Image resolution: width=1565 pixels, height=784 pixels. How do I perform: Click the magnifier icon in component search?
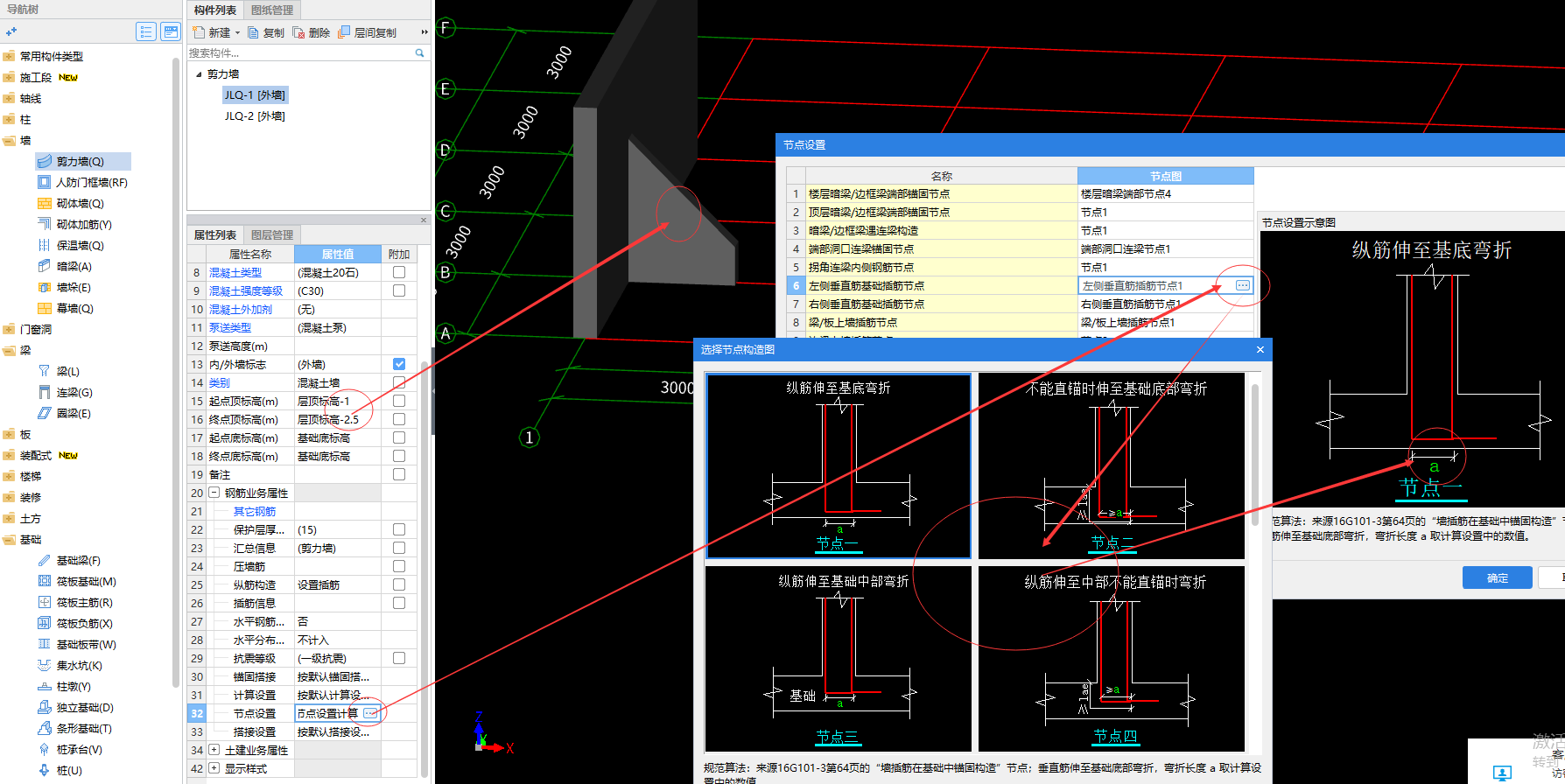tap(419, 53)
